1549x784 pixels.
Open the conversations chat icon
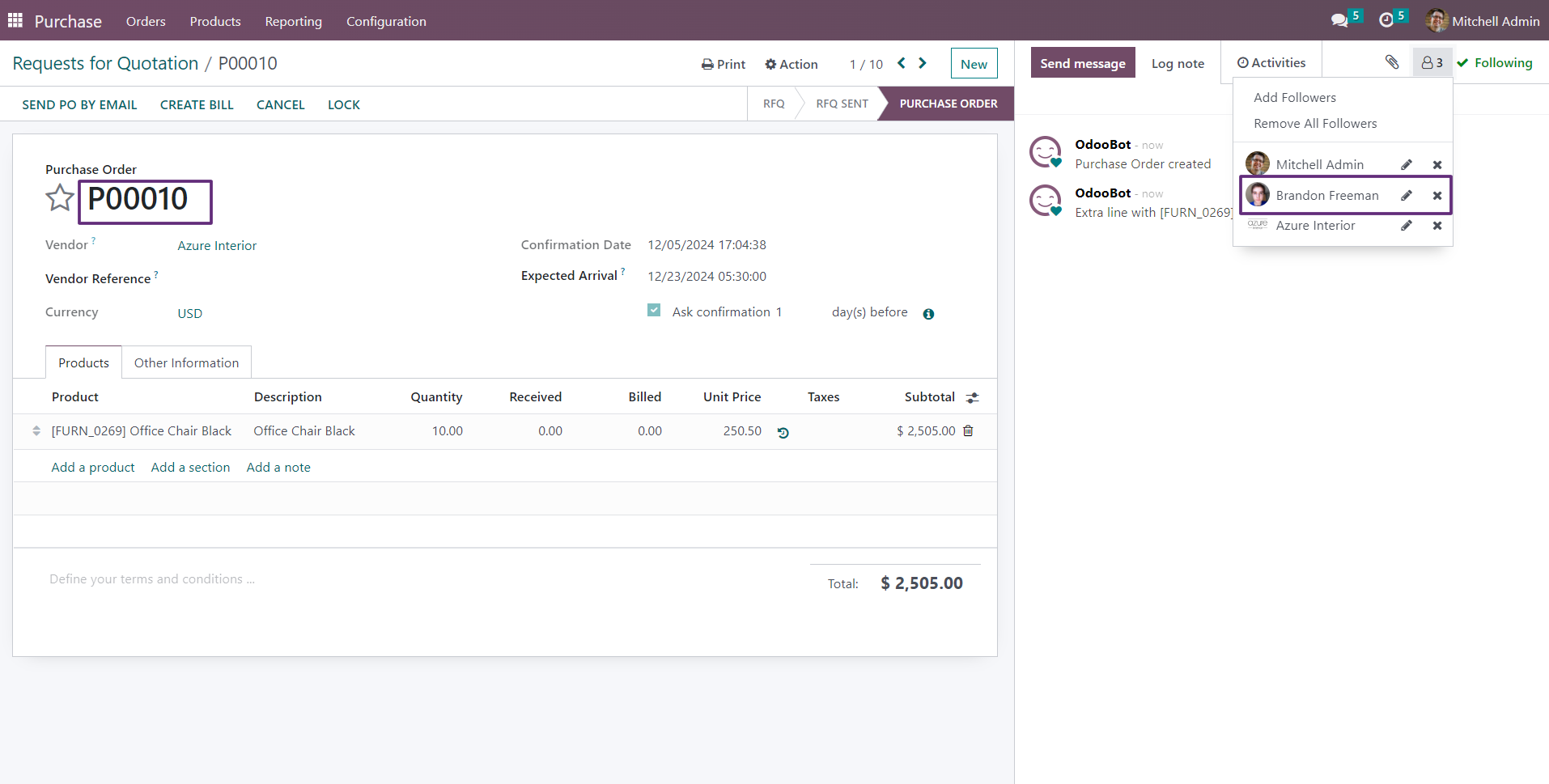pyautogui.click(x=1339, y=20)
